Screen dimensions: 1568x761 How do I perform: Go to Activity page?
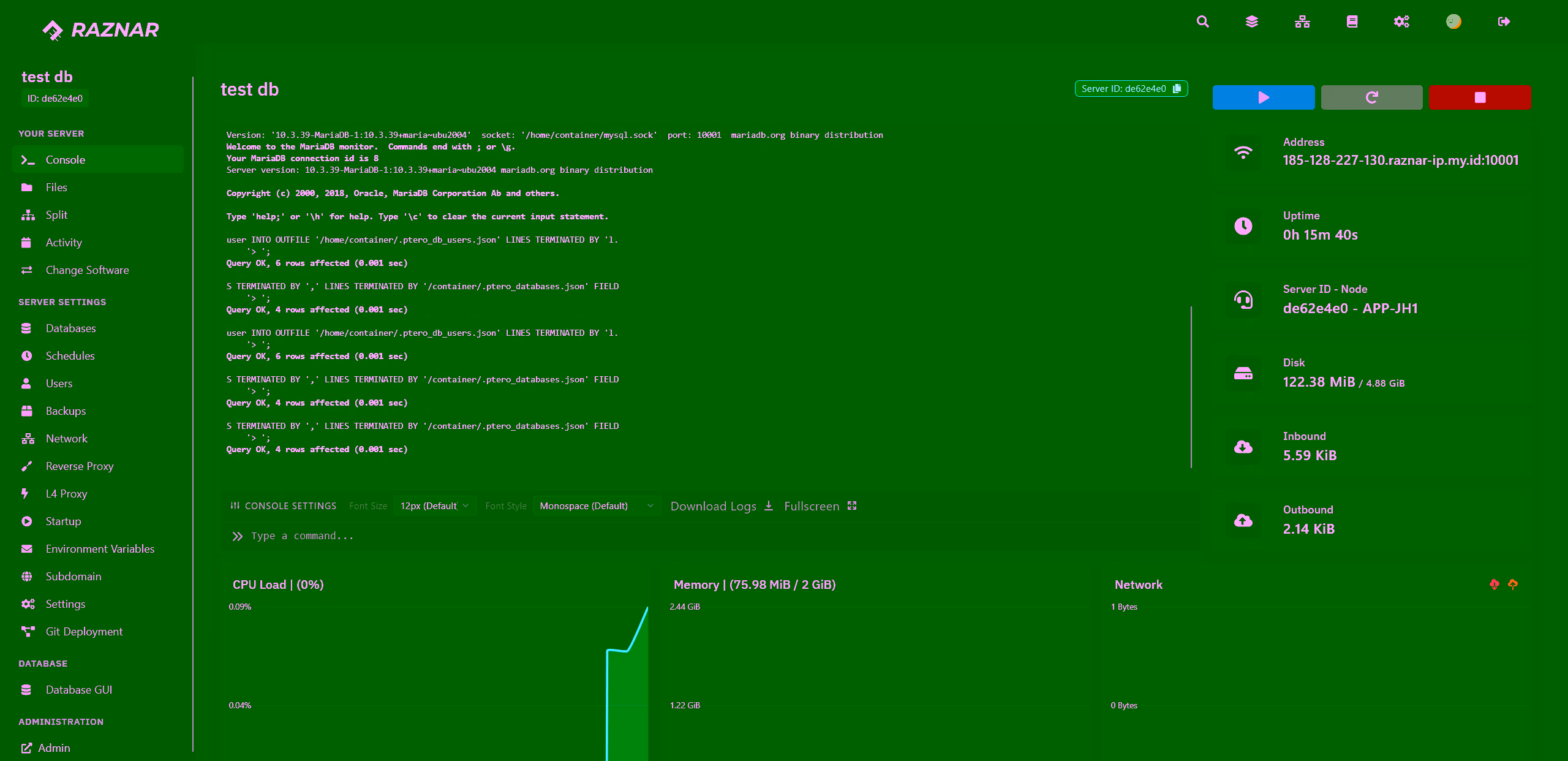tap(98, 242)
